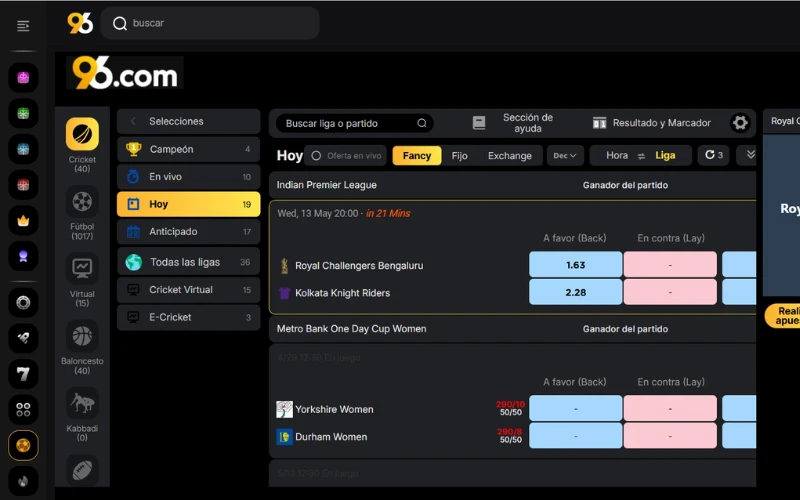Click the magnifier icon in buscar field
The height and width of the screenshot is (500, 800).
click(120, 23)
